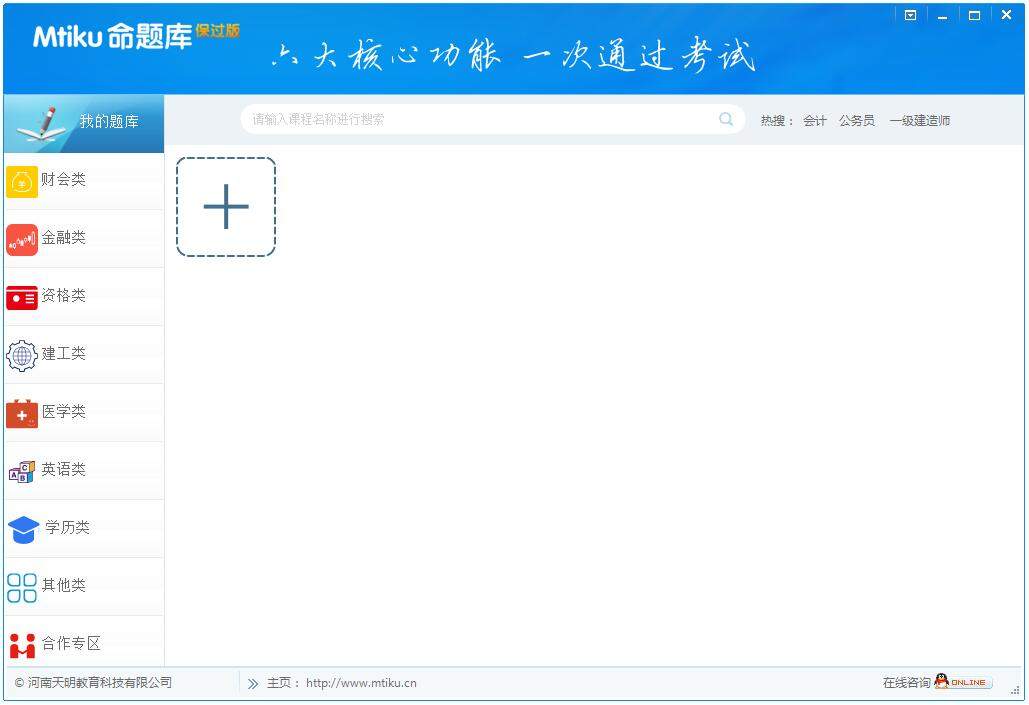Select the 财会类 category icon
The height and width of the screenshot is (705, 1029).
[22, 181]
